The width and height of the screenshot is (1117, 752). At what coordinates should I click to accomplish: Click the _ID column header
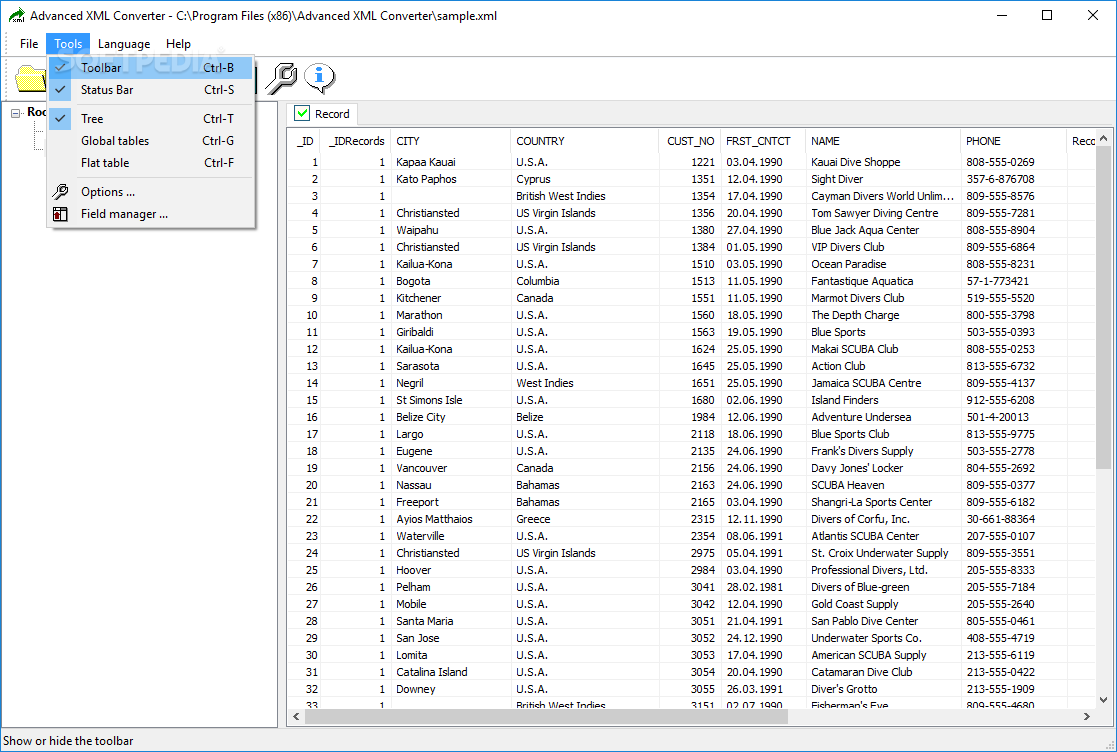point(304,141)
